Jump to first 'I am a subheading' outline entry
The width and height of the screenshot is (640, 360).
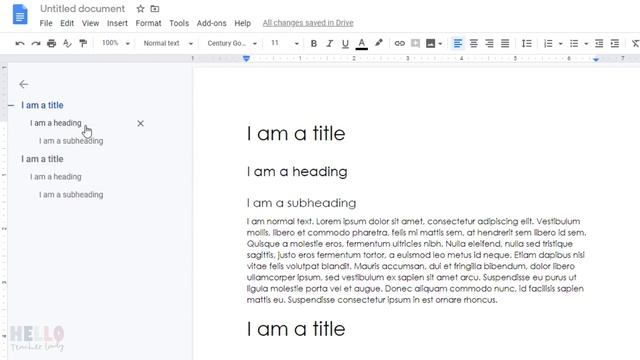[71, 141]
